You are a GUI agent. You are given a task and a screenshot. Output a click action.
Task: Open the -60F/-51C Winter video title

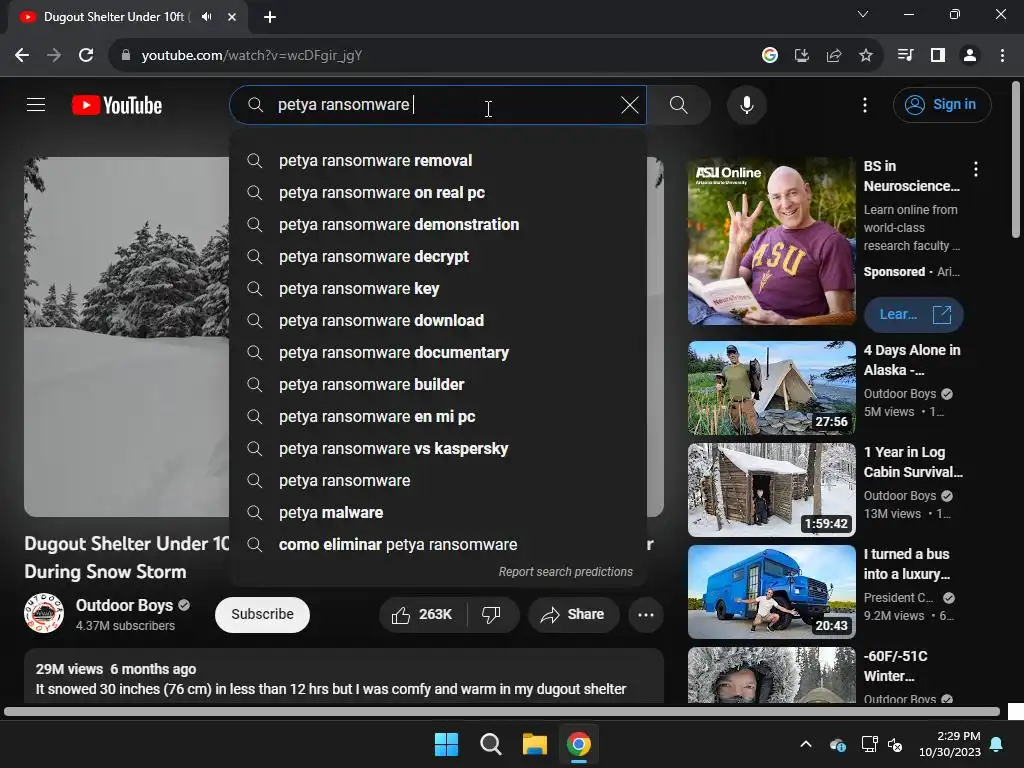click(895, 665)
